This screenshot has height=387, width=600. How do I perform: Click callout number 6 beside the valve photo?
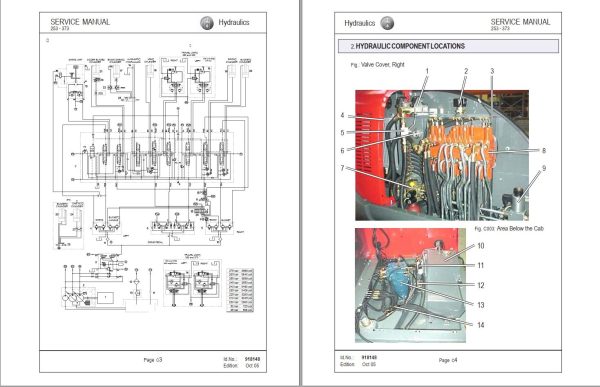pos(342,150)
